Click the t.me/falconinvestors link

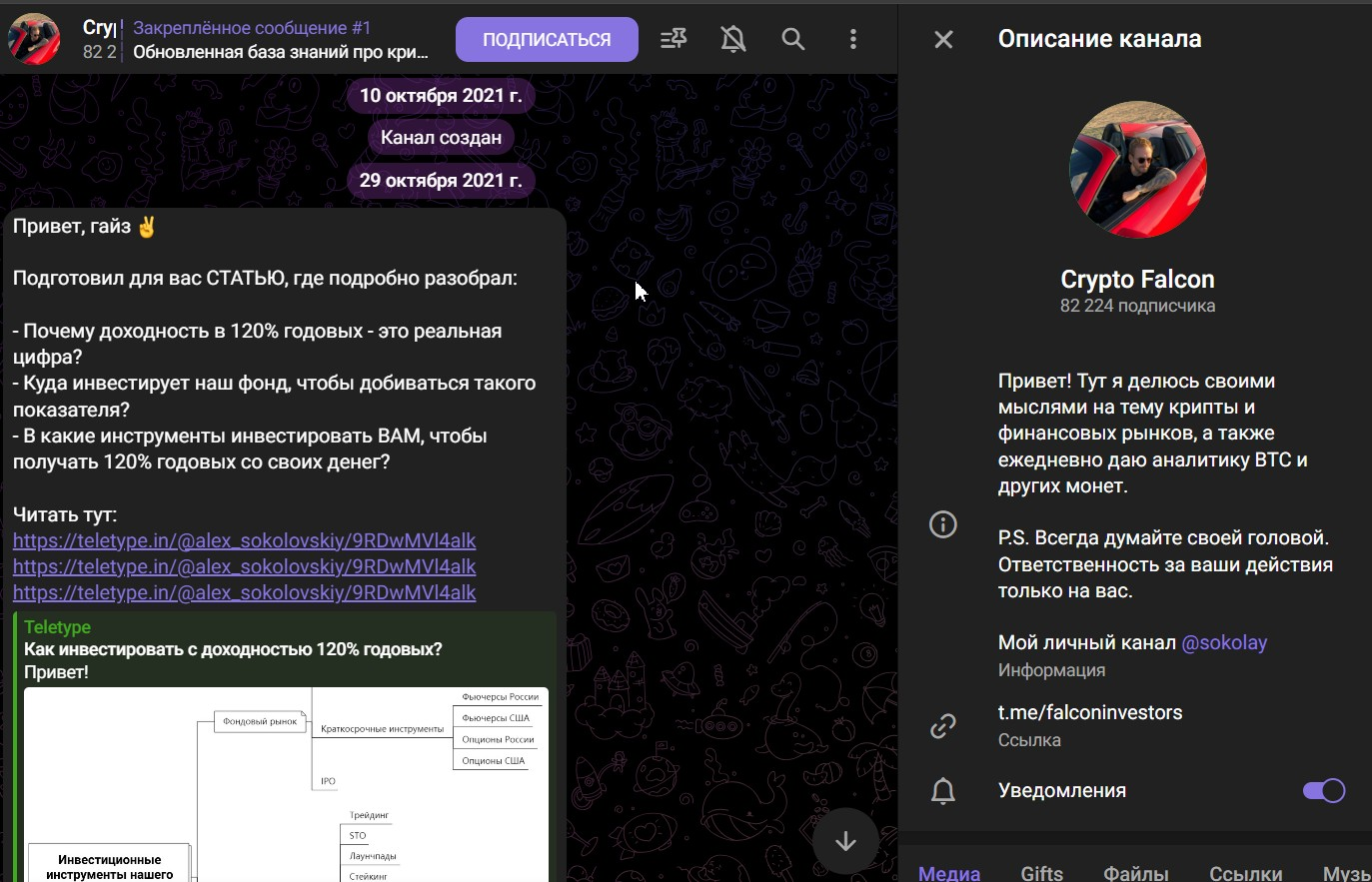1090,712
